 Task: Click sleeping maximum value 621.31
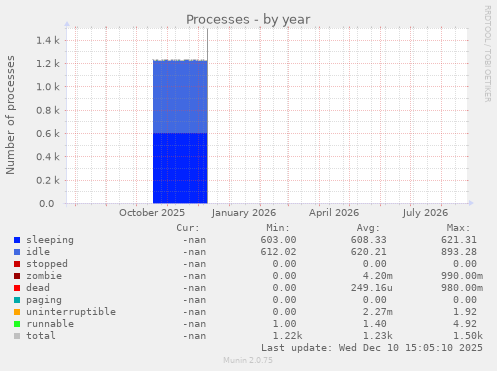tap(459, 240)
